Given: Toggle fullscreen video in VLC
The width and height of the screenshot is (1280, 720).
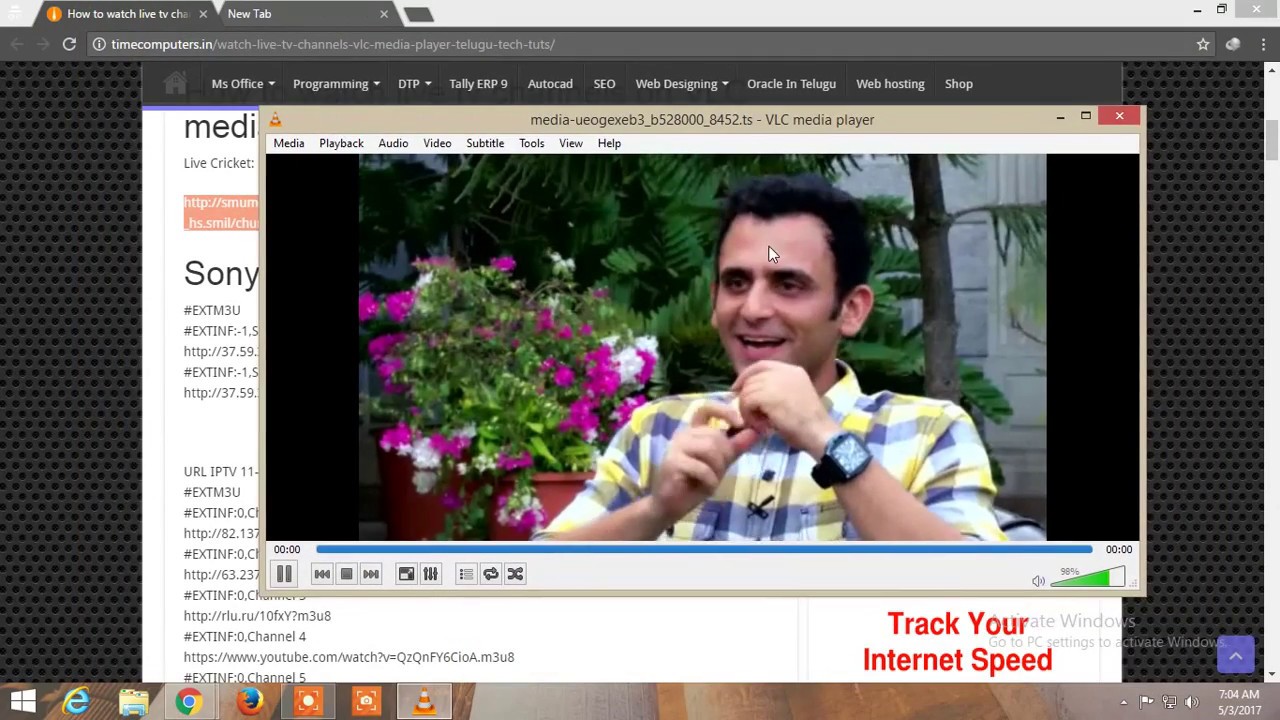Looking at the screenshot, I should coord(406,574).
